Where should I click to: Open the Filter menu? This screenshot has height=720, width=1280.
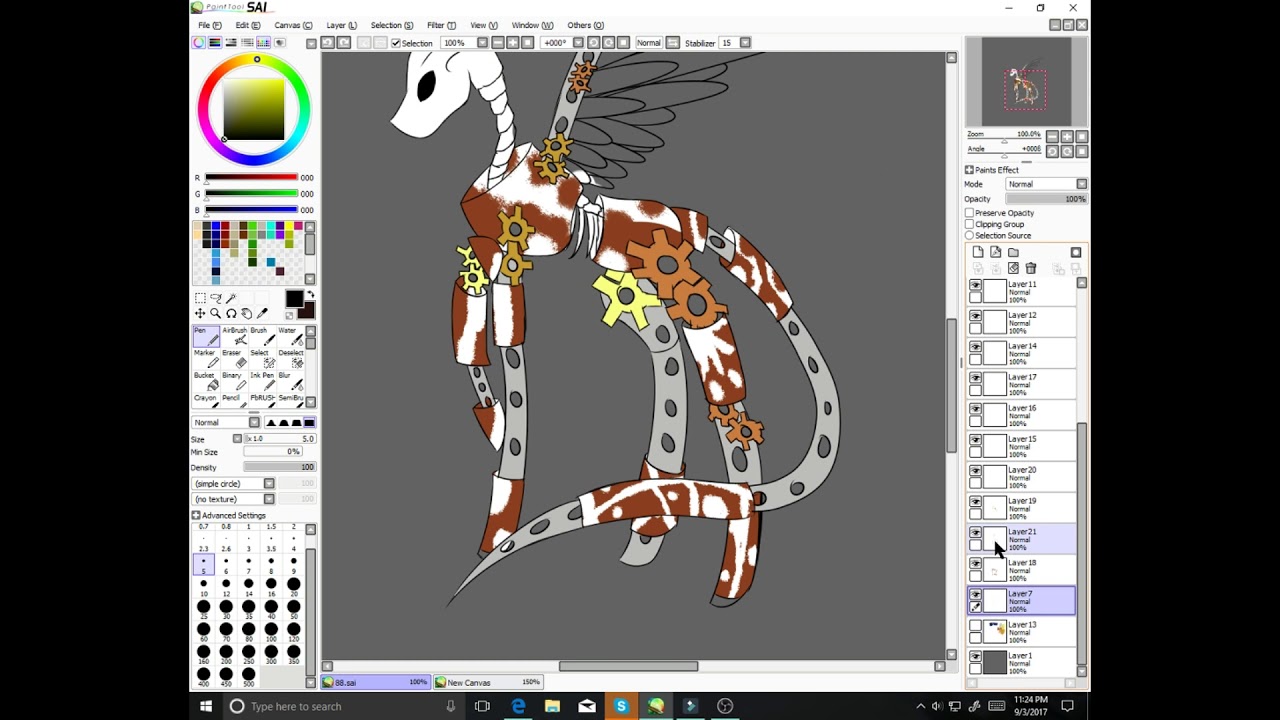(x=441, y=25)
